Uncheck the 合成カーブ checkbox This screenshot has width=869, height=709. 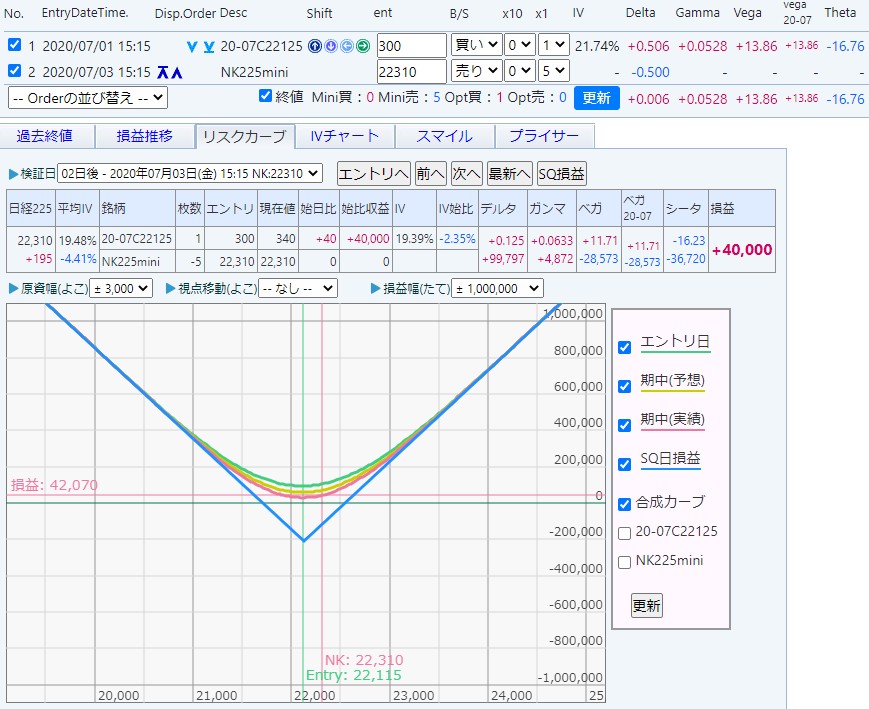625,504
